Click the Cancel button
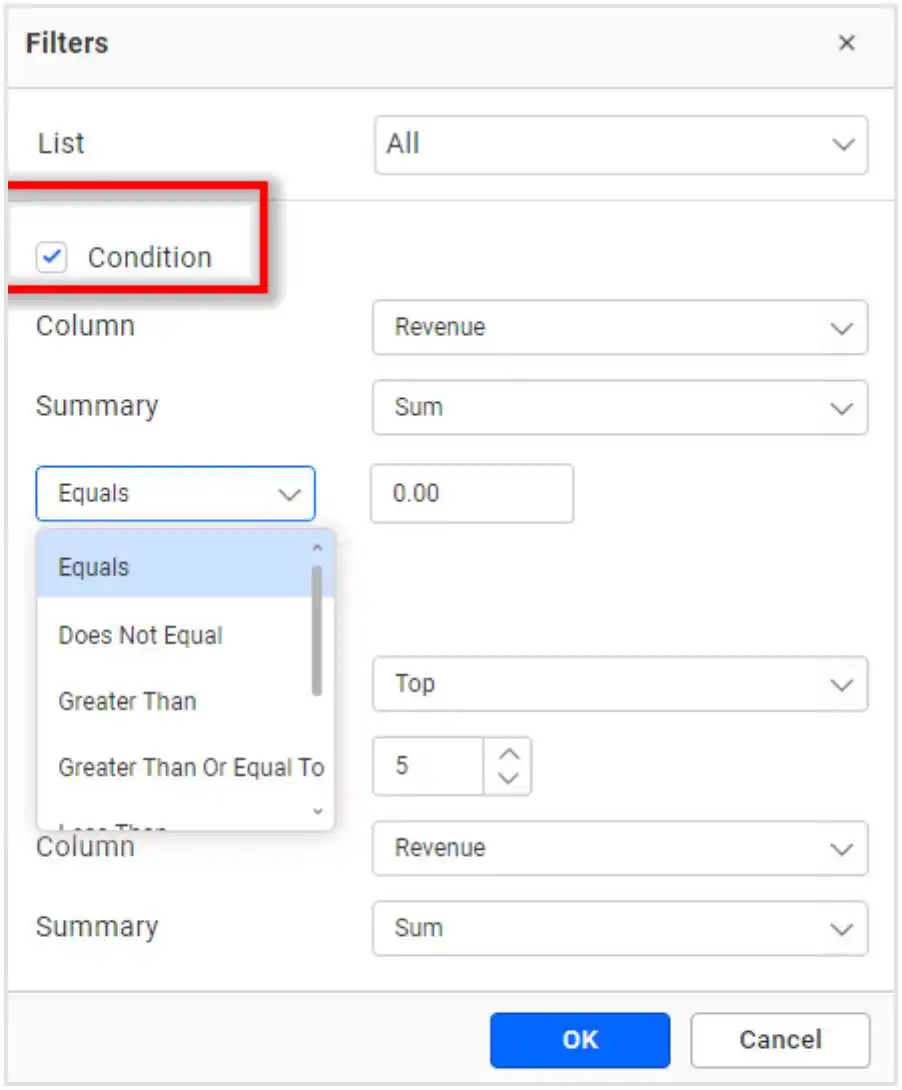The height and width of the screenshot is (1090, 902). (x=781, y=1040)
